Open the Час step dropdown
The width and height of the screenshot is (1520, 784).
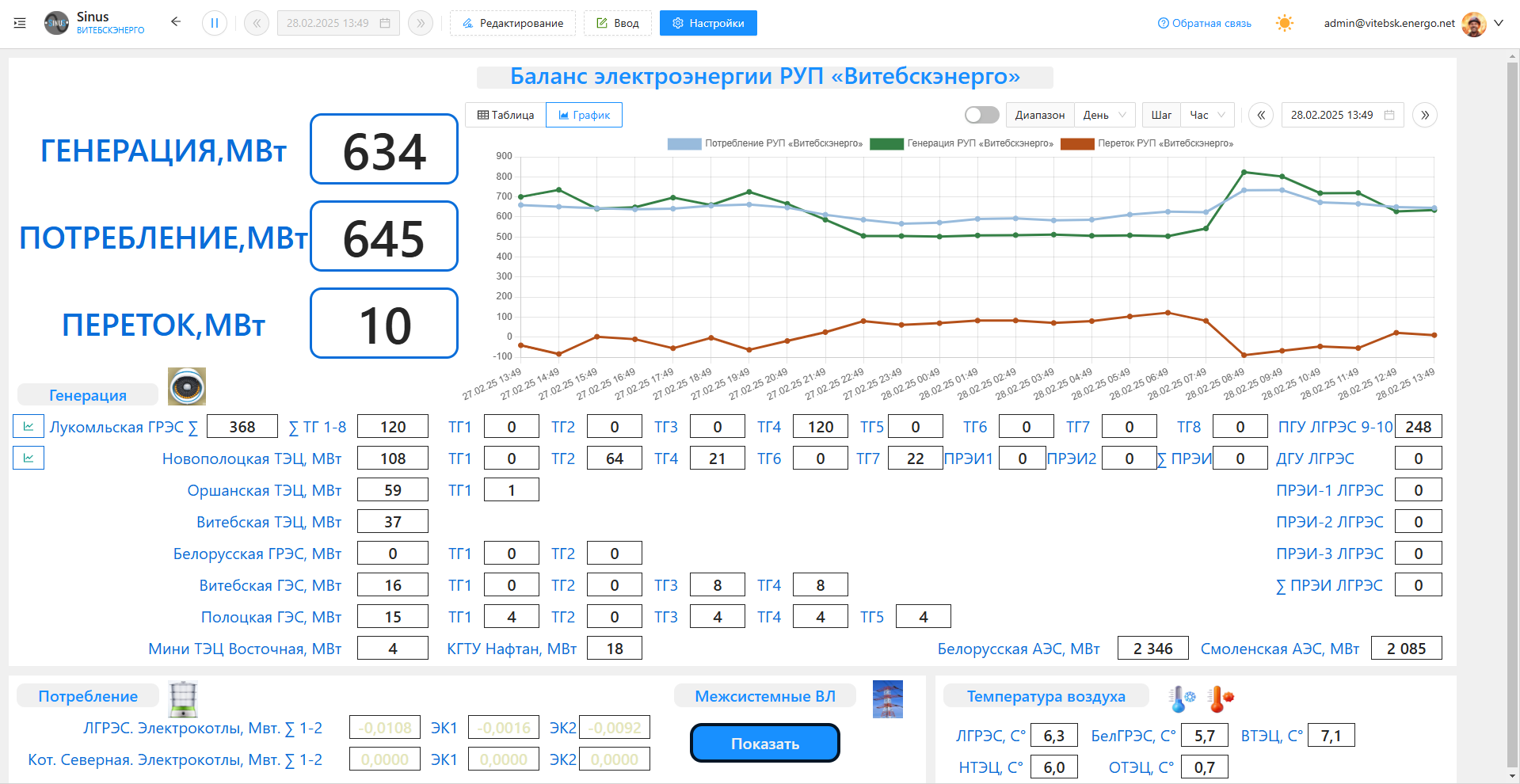tap(1208, 115)
